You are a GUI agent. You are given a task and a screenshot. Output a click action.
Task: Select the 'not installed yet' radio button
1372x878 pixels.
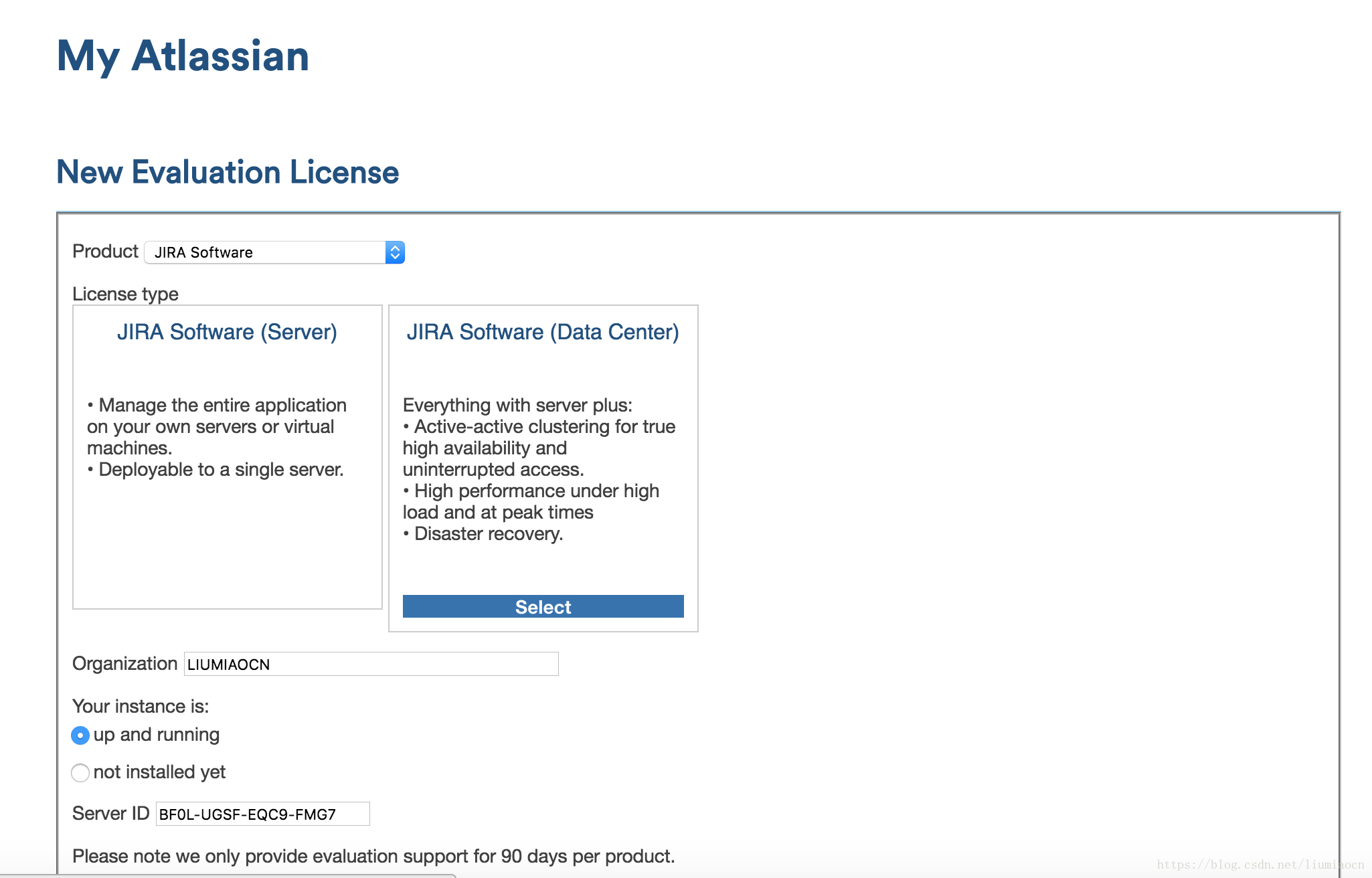(x=80, y=773)
